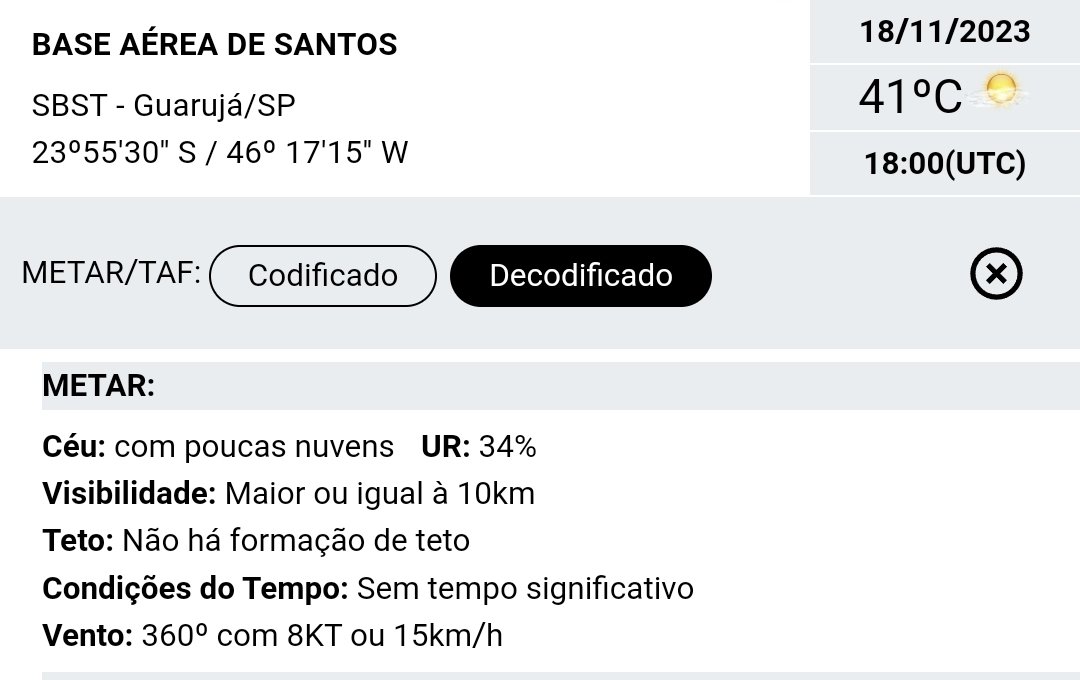Click the partly sunny weather icon

tap(999, 92)
